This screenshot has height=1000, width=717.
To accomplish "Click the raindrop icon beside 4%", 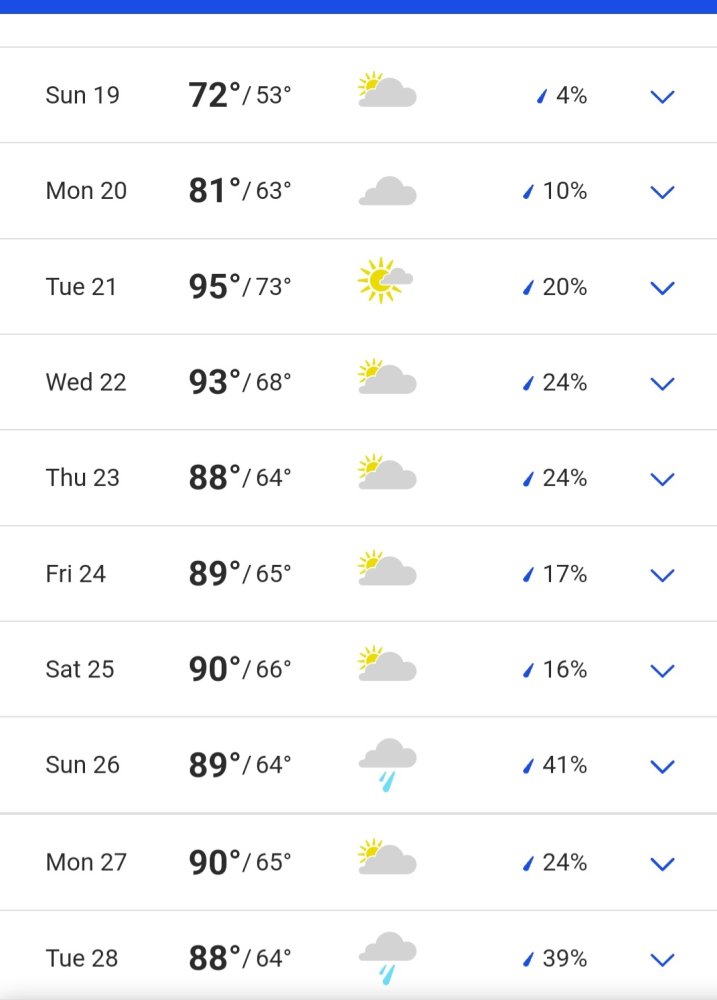I will point(542,96).
